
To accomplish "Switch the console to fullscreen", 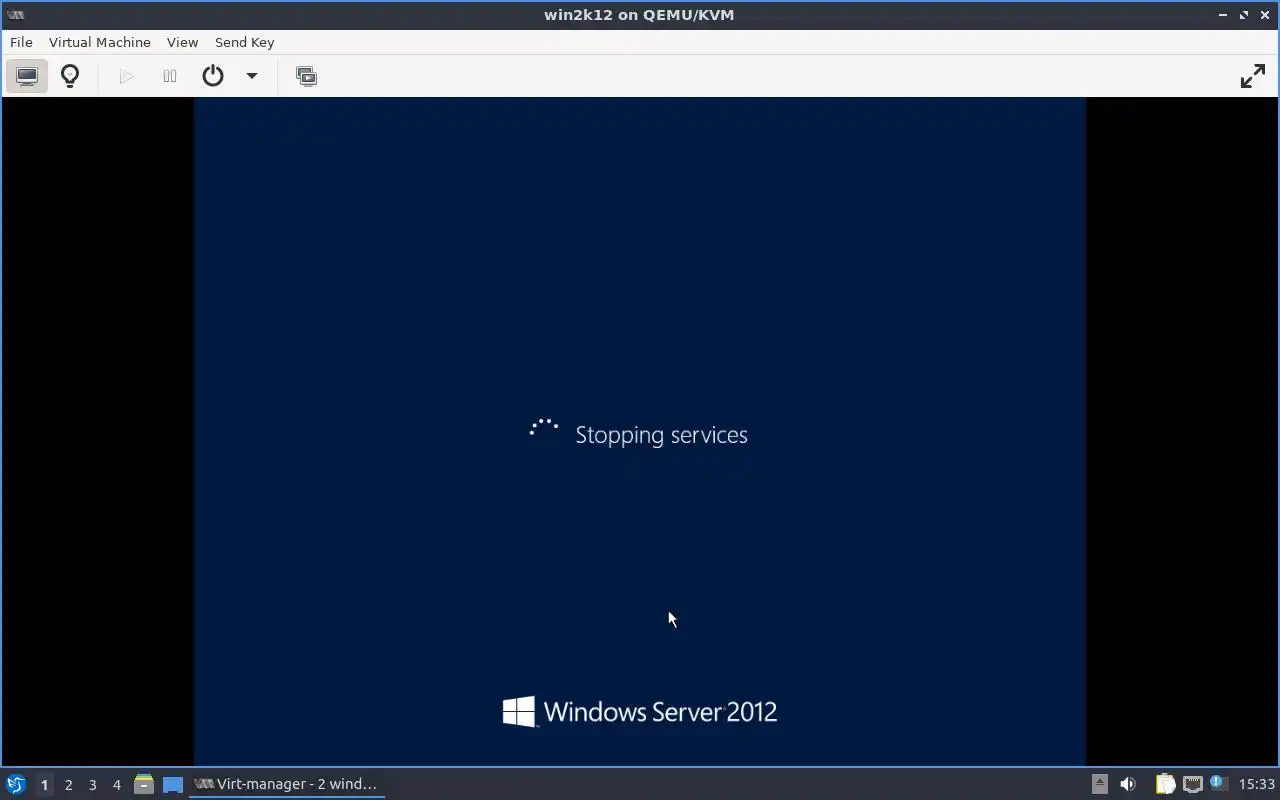I will click(x=1253, y=76).
